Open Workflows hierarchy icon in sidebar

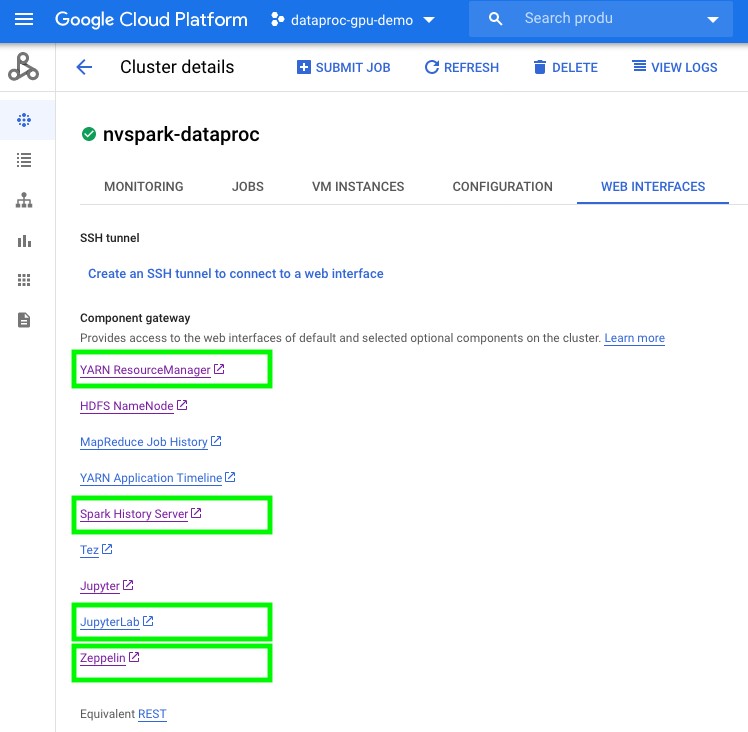click(24, 200)
